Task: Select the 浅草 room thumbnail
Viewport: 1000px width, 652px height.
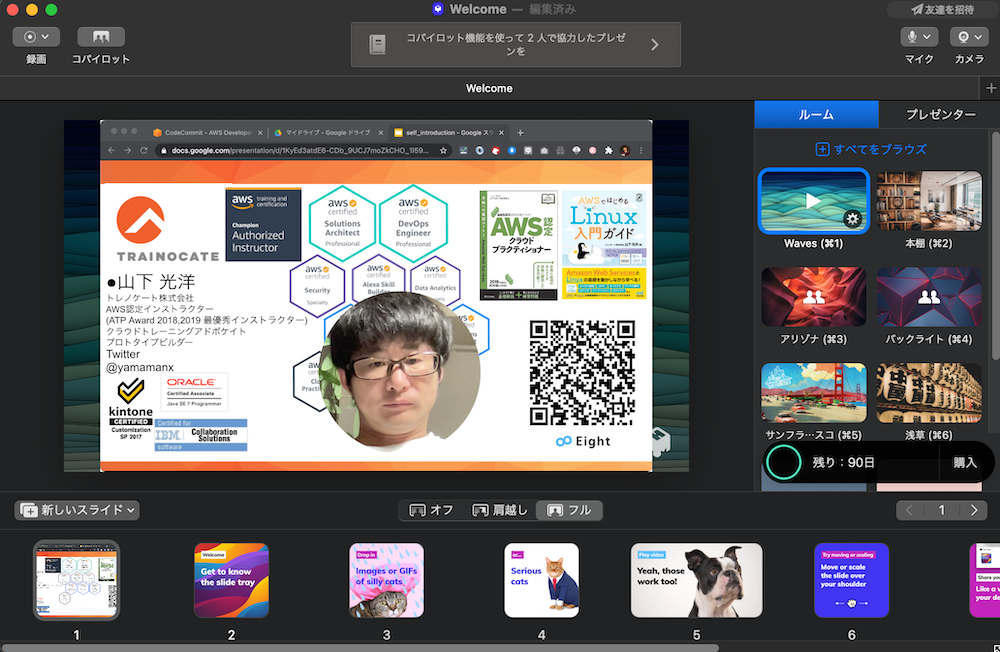Action: (x=929, y=393)
